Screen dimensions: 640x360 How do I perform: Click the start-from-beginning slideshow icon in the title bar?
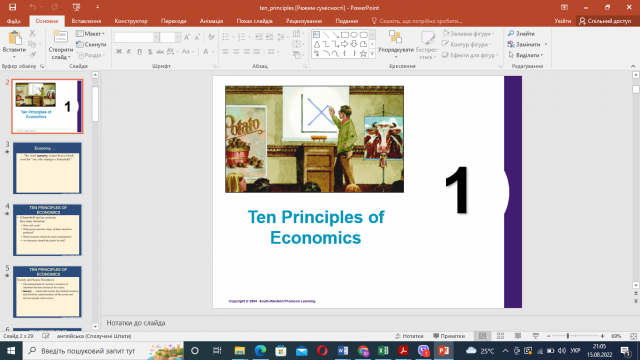(76, 7)
